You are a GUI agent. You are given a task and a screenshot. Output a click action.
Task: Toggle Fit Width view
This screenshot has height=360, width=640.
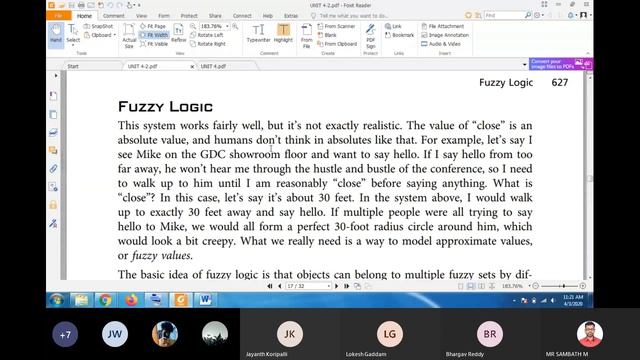[x=154, y=35]
